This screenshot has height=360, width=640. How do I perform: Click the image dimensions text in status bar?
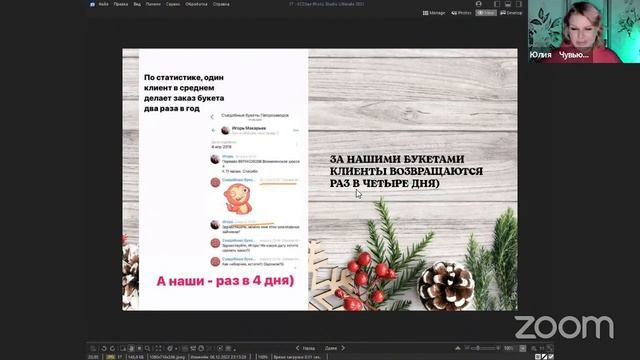167,357
